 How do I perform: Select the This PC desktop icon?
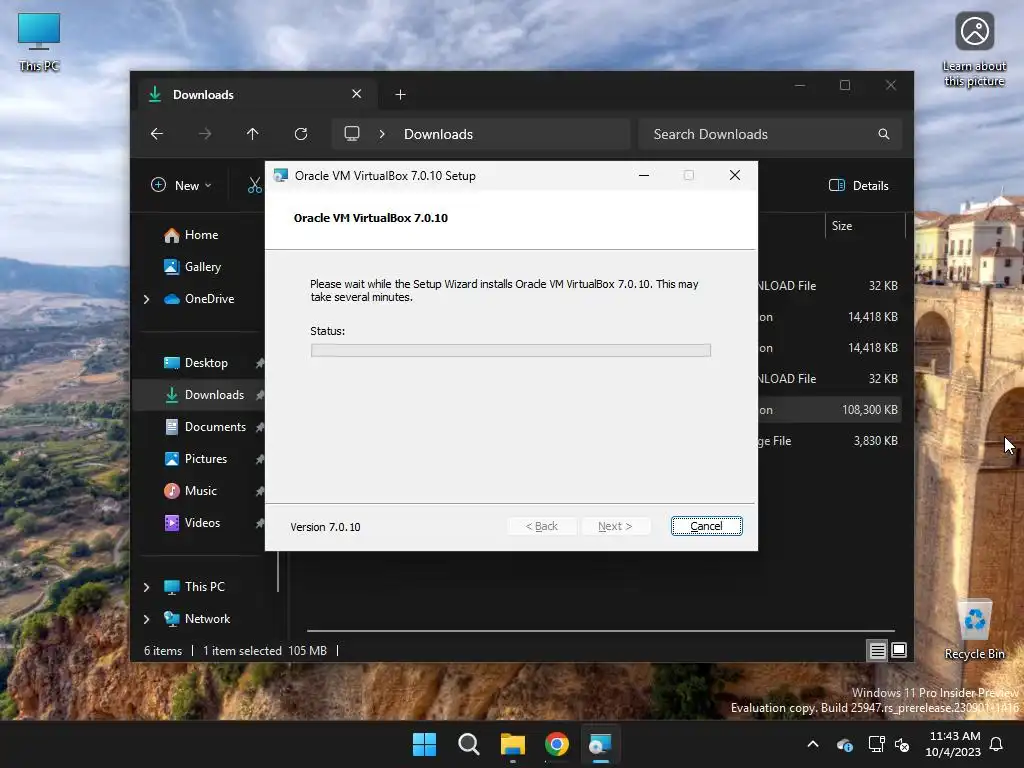(x=39, y=42)
